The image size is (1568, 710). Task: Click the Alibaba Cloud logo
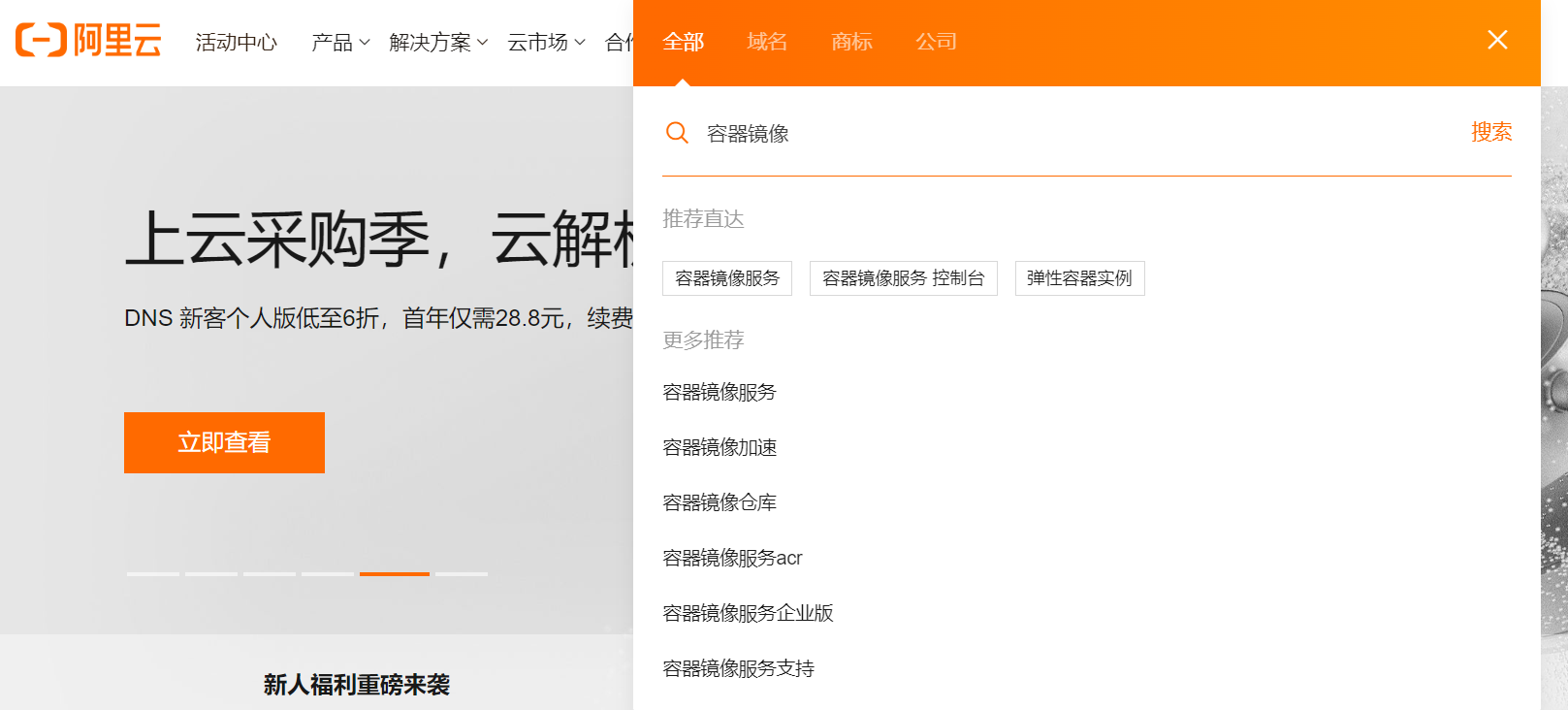[88, 41]
